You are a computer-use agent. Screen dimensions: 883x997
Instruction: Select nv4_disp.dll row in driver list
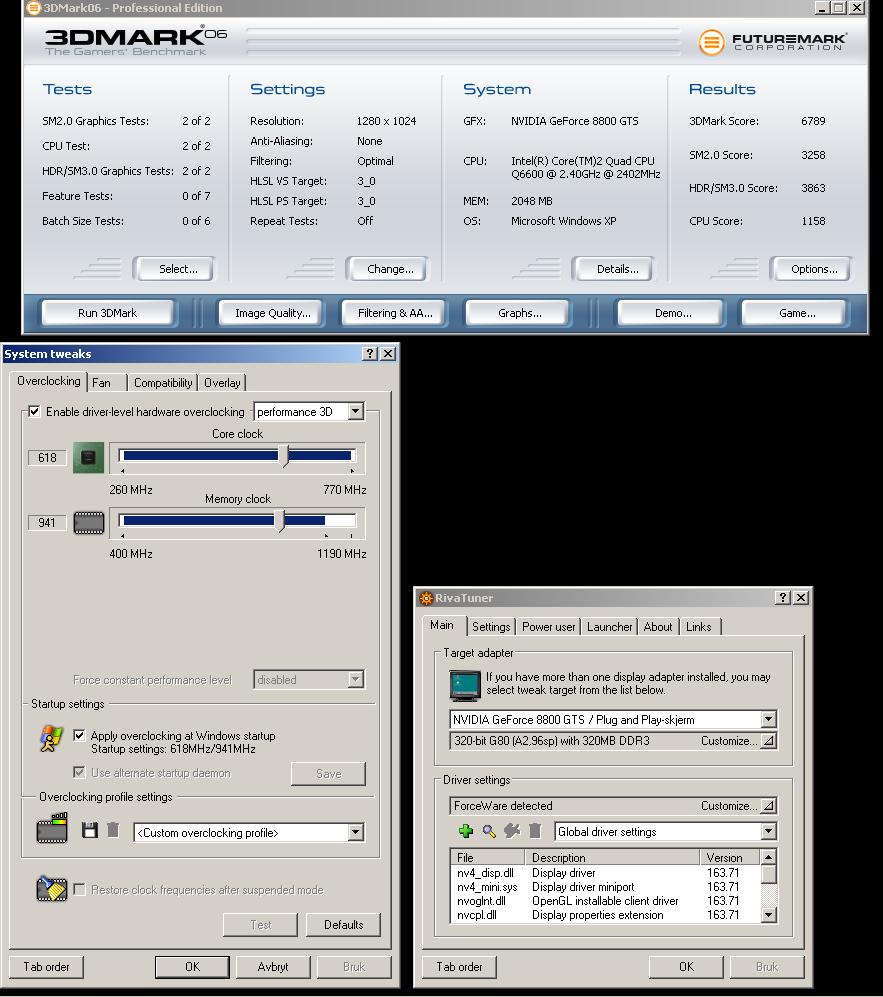pyautogui.click(x=605, y=873)
